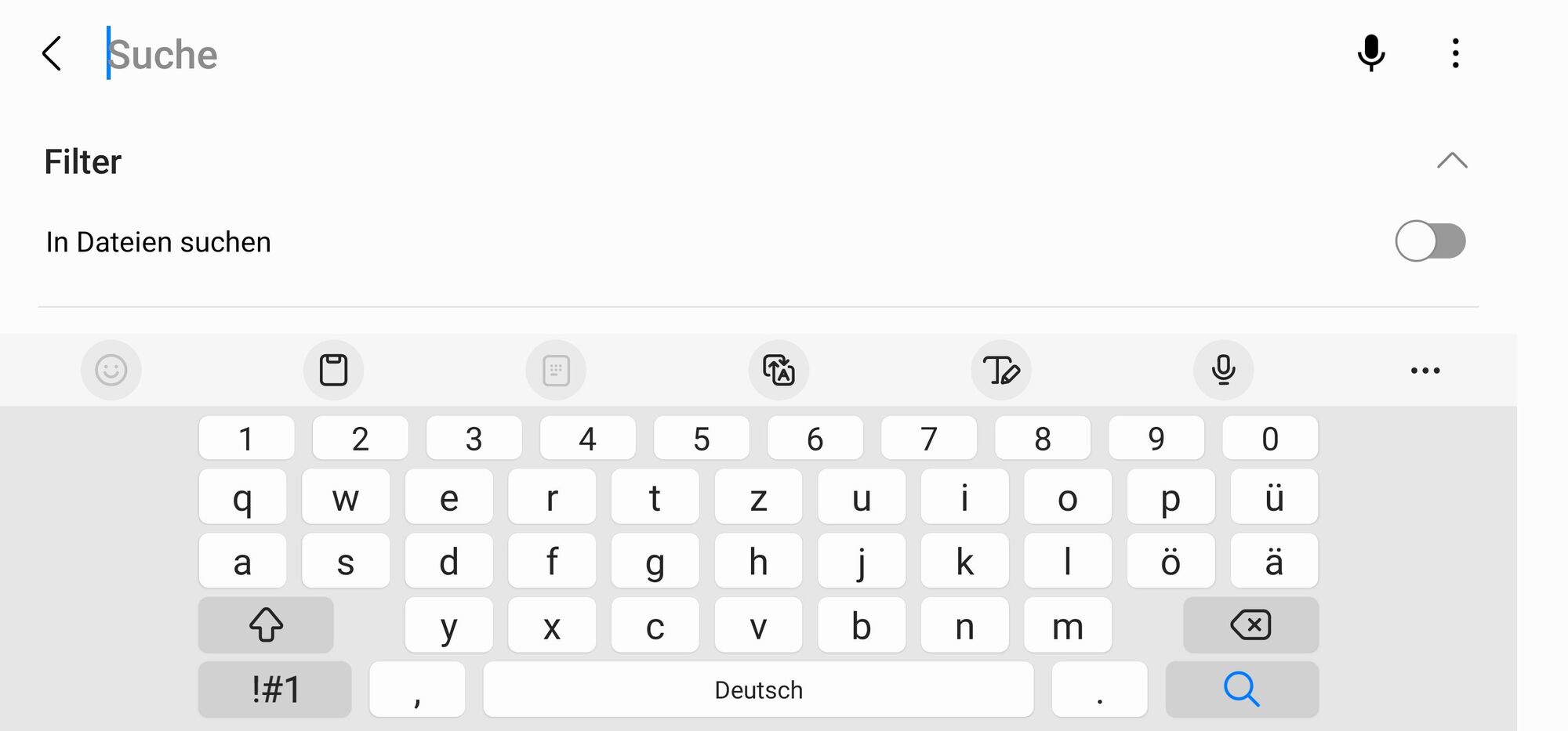Toggle the shift key on the keyboard
The width and height of the screenshot is (1568, 731).
[x=266, y=625]
